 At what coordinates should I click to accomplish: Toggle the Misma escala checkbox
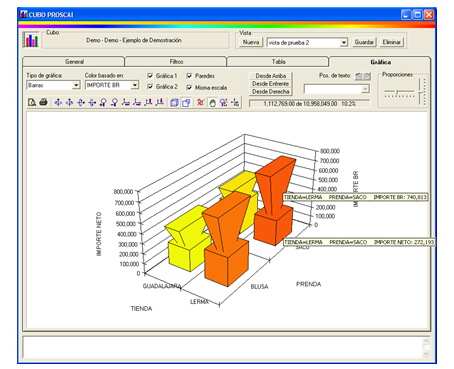pos(189,88)
